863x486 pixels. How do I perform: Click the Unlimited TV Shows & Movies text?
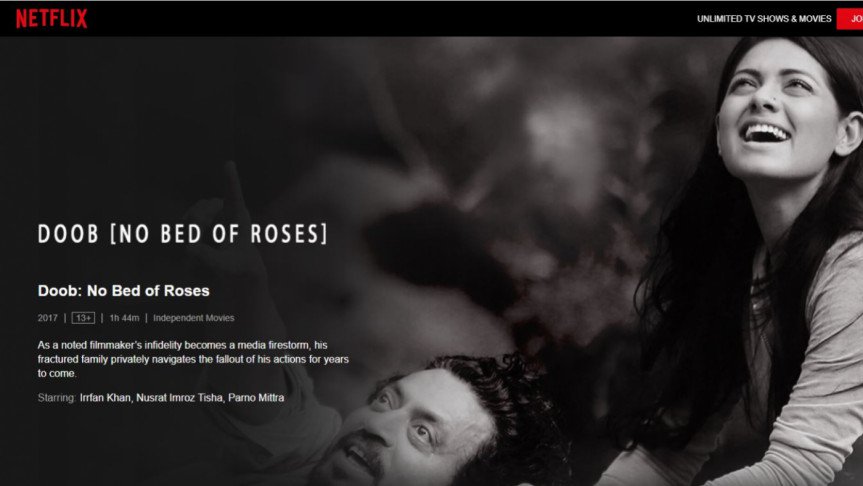[764, 19]
